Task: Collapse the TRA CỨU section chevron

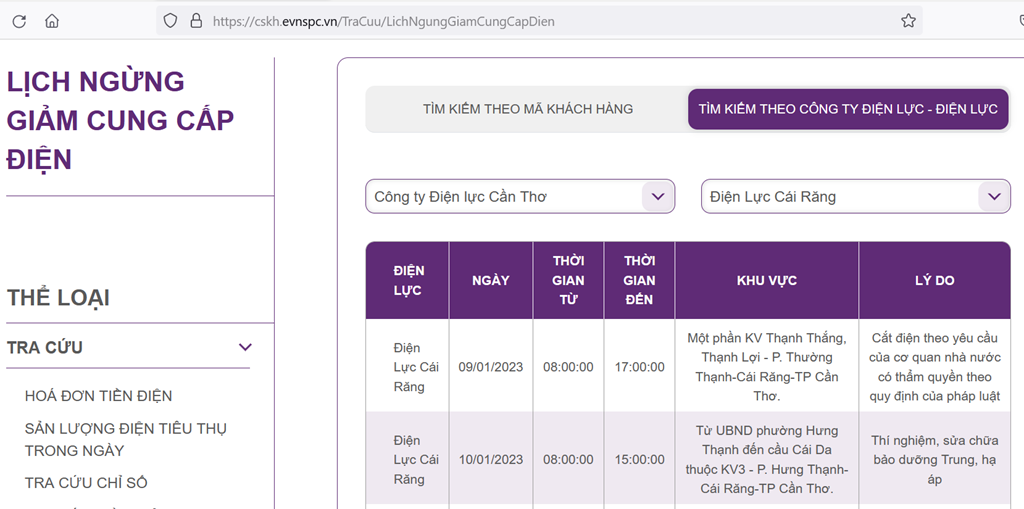Action: coord(245,347)
